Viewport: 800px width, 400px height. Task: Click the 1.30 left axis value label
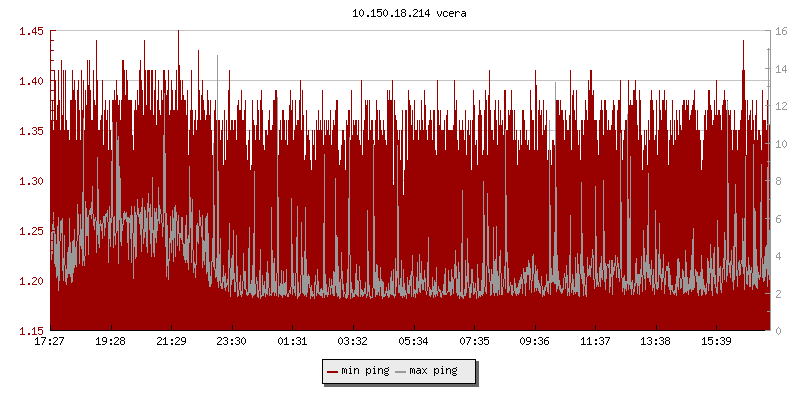click(x=31, y=181)
